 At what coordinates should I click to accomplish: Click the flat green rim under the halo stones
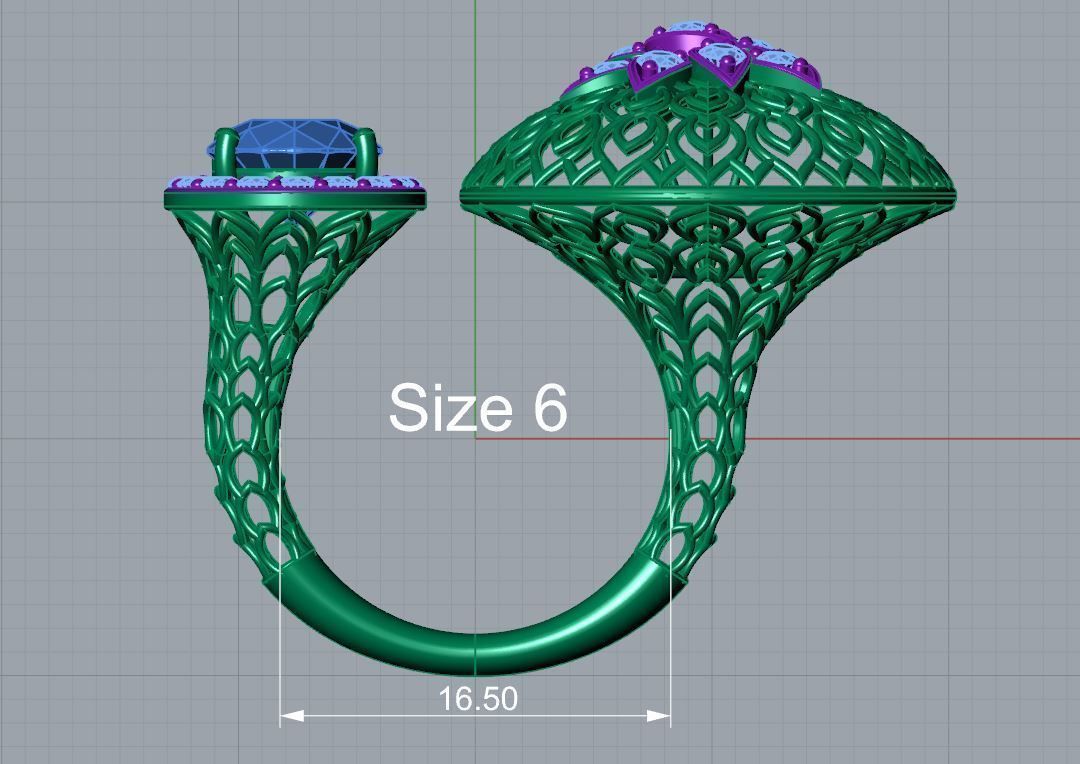(x=296, y=200)
